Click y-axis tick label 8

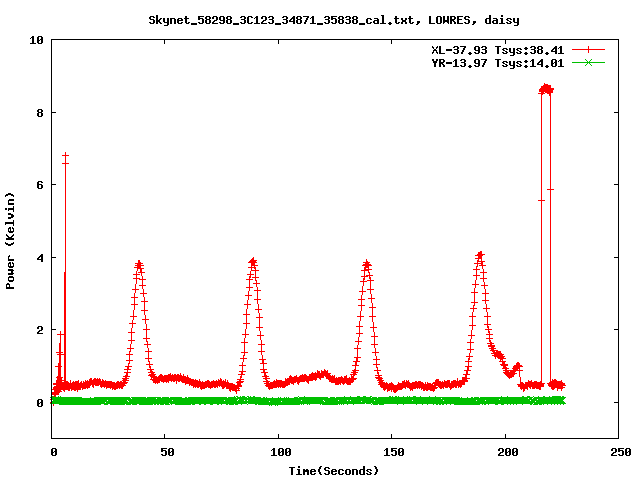click(40, 113)
